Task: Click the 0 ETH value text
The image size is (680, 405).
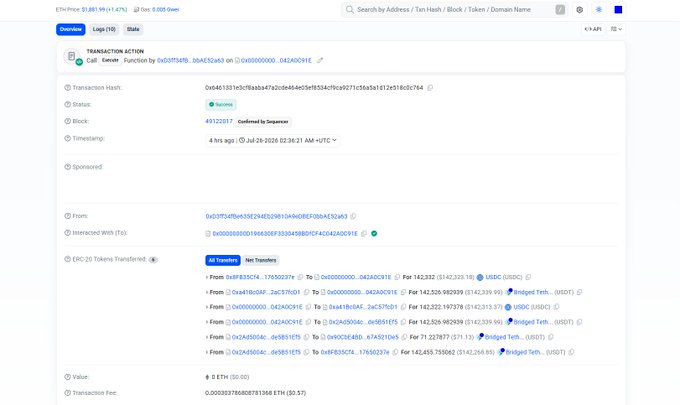Action: click(220, 377)
